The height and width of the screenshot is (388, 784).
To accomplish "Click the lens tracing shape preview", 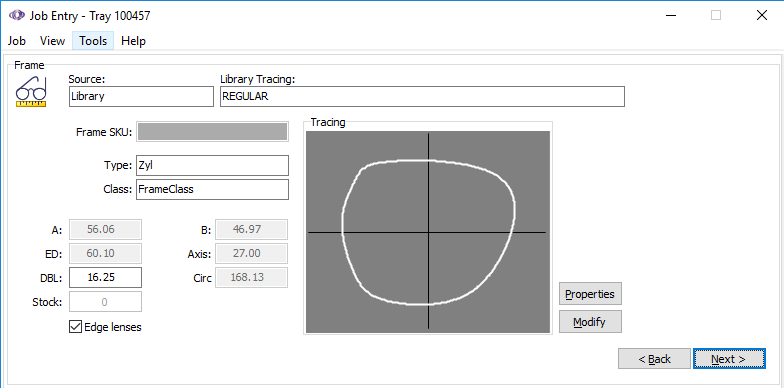I will click(x=428, y=232).
